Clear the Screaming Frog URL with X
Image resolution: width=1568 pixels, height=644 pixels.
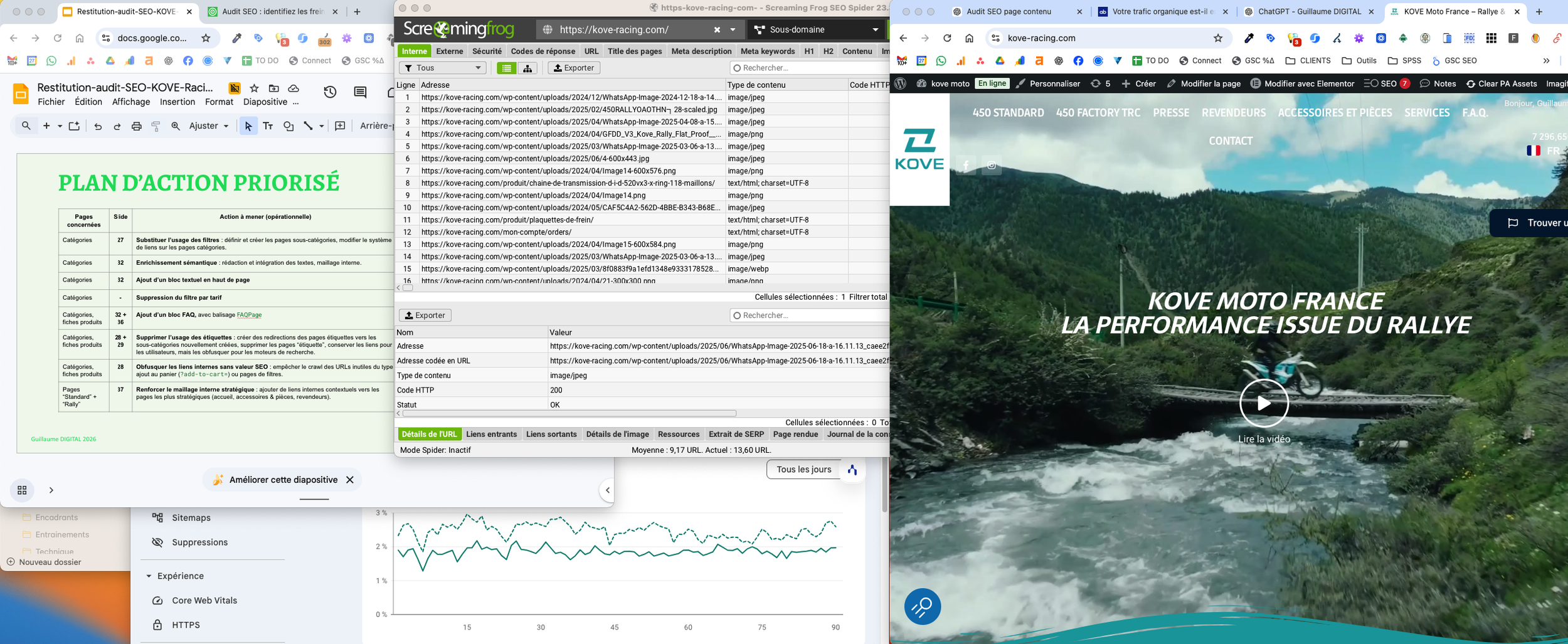pyautogui.click(x=717, y=29)
